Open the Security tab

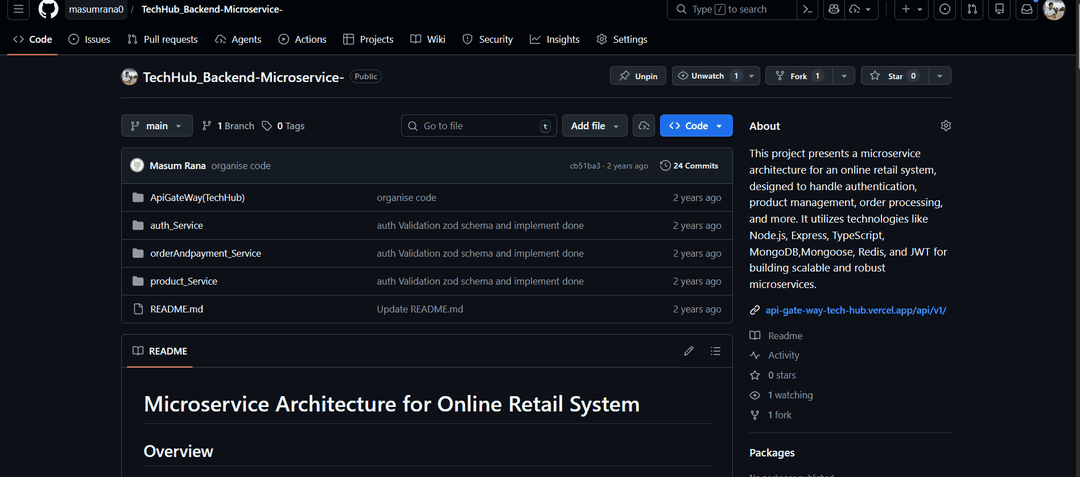(488, 39)
